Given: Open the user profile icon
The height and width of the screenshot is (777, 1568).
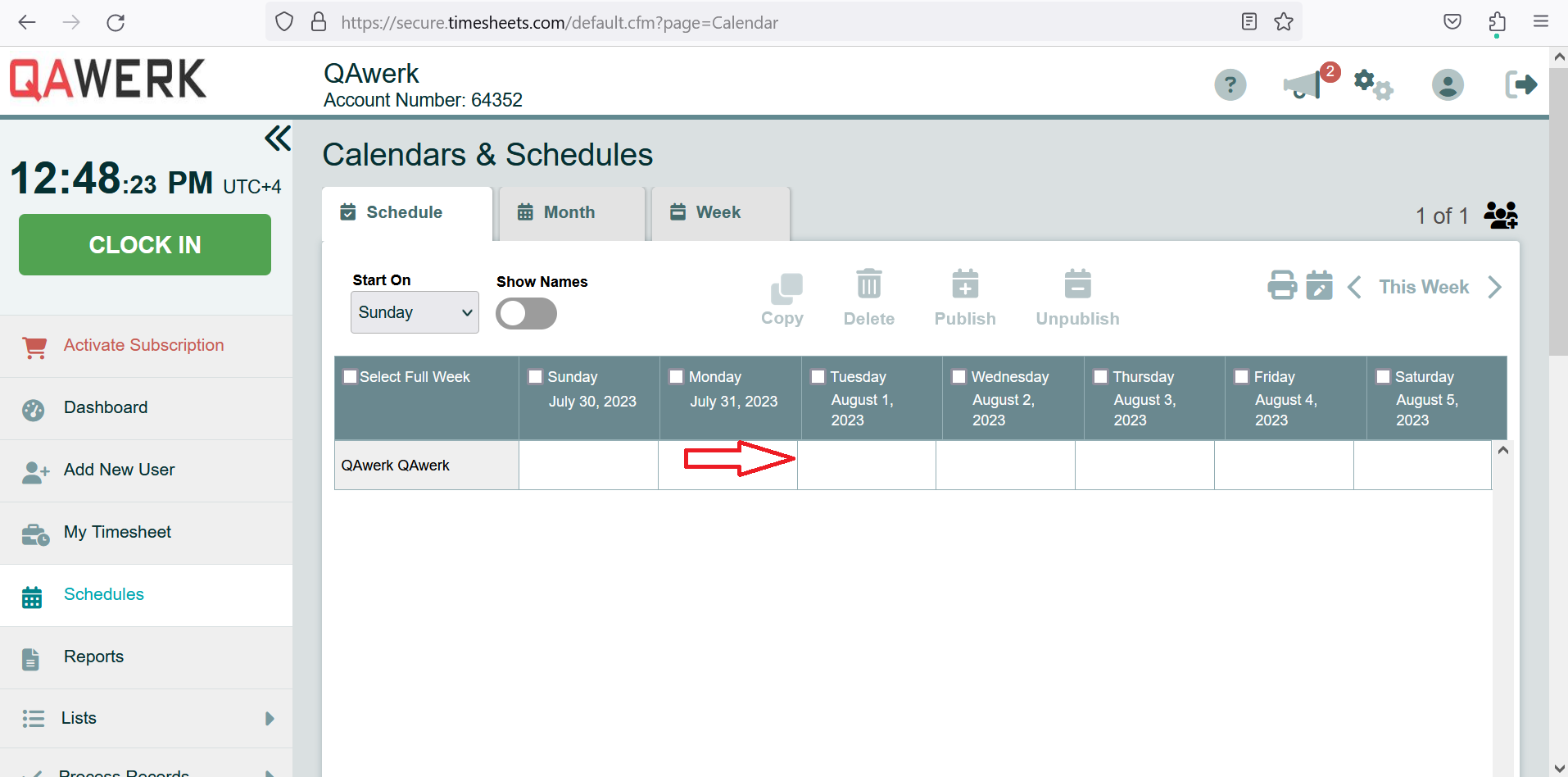Looking at the screenshot, I should 1448,84.
